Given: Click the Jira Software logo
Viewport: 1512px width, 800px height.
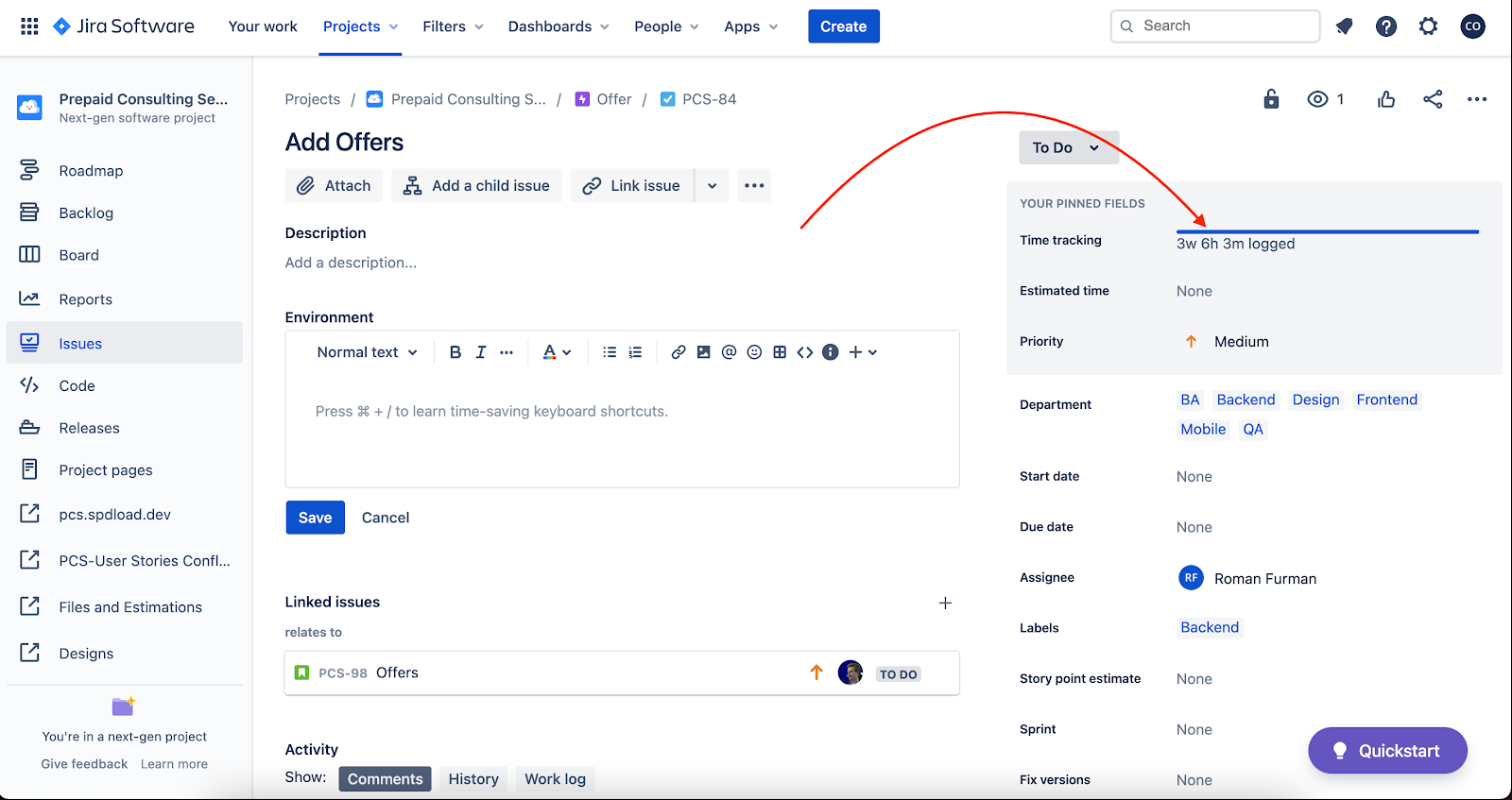Looking at the screenshot, I should pyautogui.click(x=124, y=26).
